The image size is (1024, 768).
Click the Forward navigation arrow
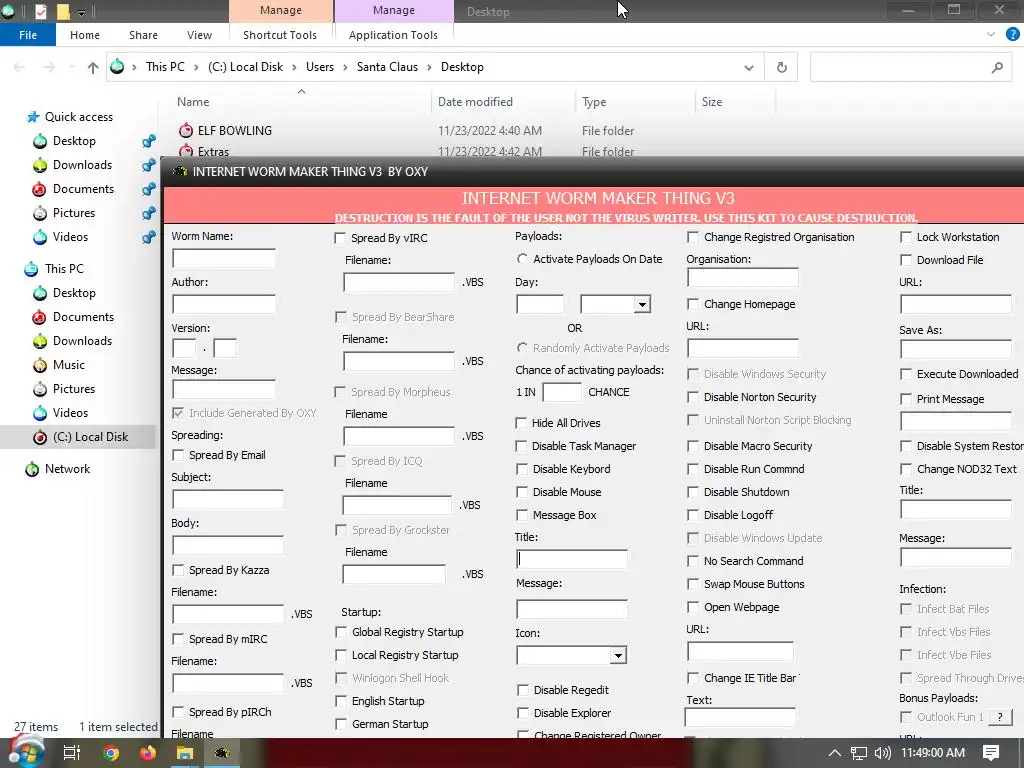point(48,67)
